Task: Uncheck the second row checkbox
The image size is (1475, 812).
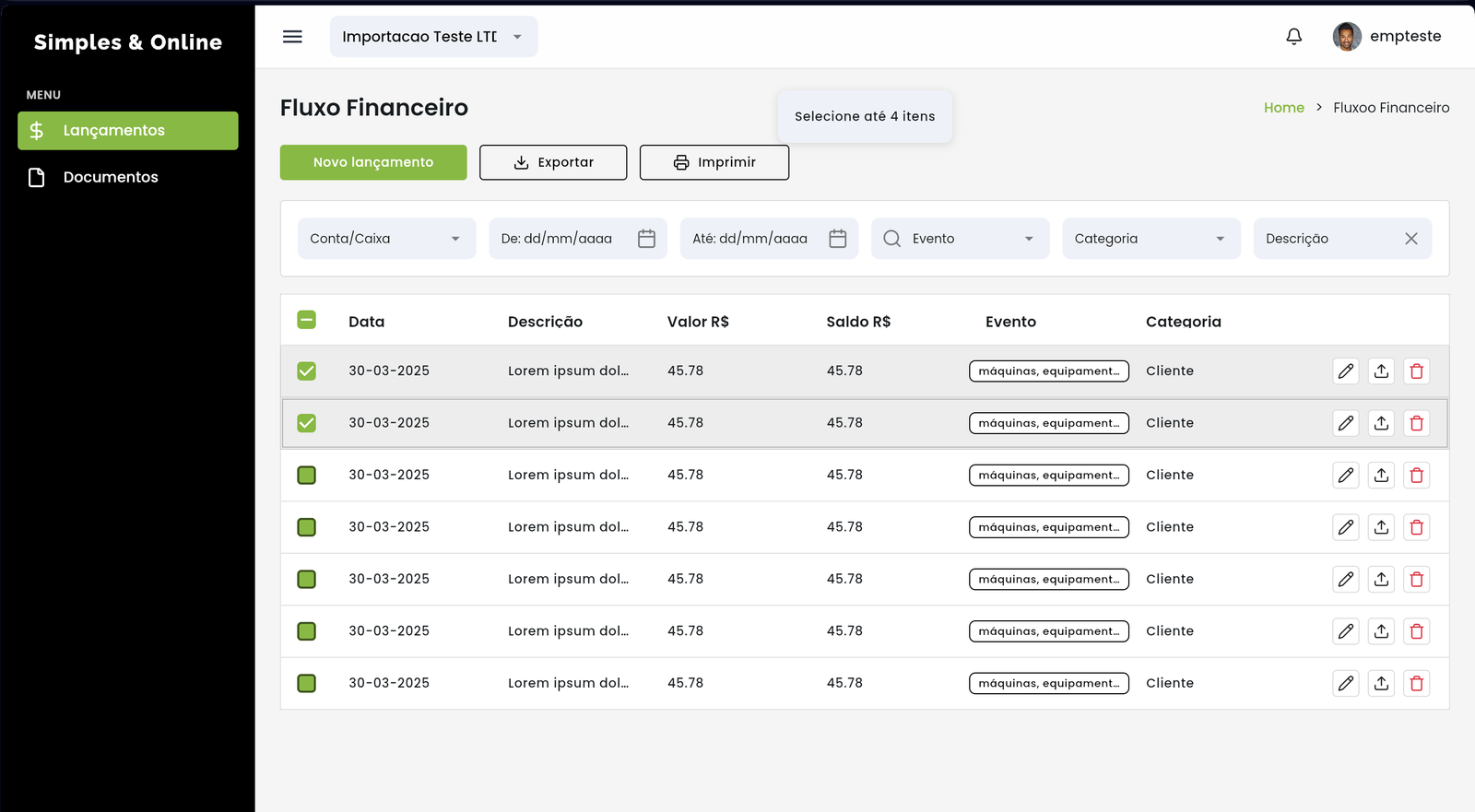Action: click(307, 423)
